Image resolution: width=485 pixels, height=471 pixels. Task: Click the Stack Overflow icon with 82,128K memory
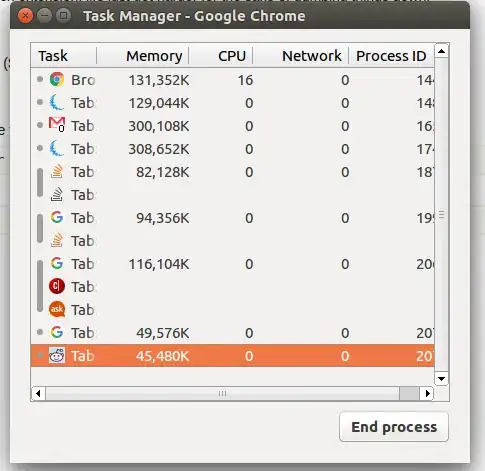click(57, 172)
